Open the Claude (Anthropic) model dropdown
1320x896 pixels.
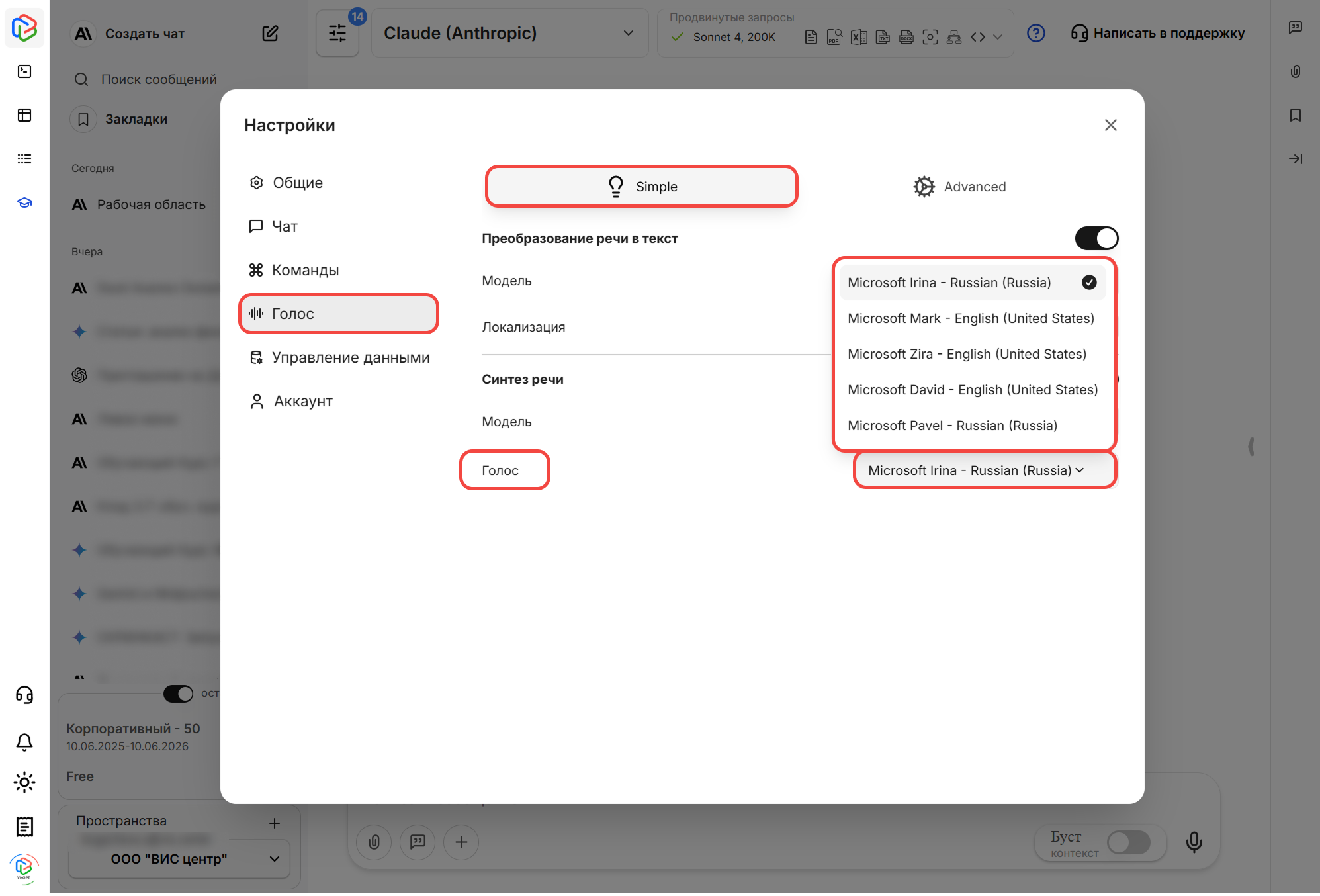(509, 33)
